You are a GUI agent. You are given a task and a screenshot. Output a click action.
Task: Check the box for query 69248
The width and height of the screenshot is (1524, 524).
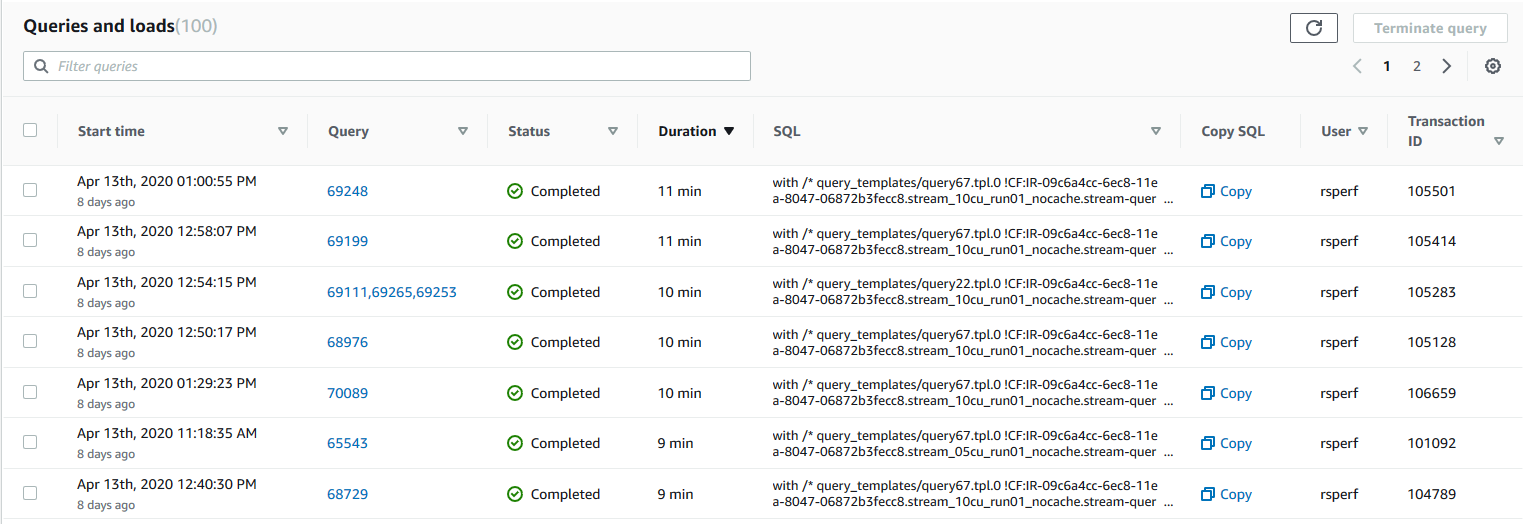pos(30,190)
